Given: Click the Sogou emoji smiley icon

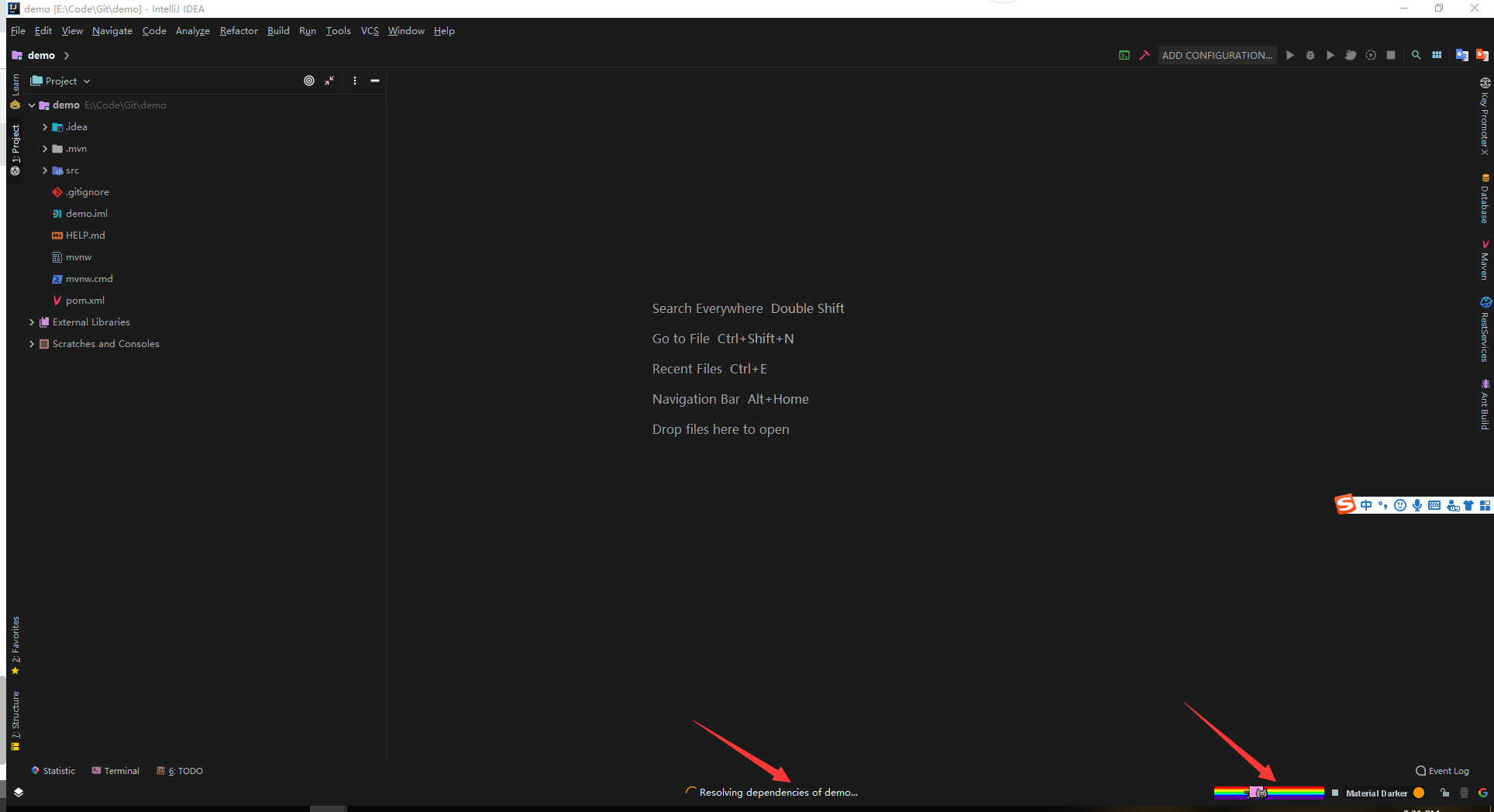Looking at the screenshot, I should point(1400,505).
